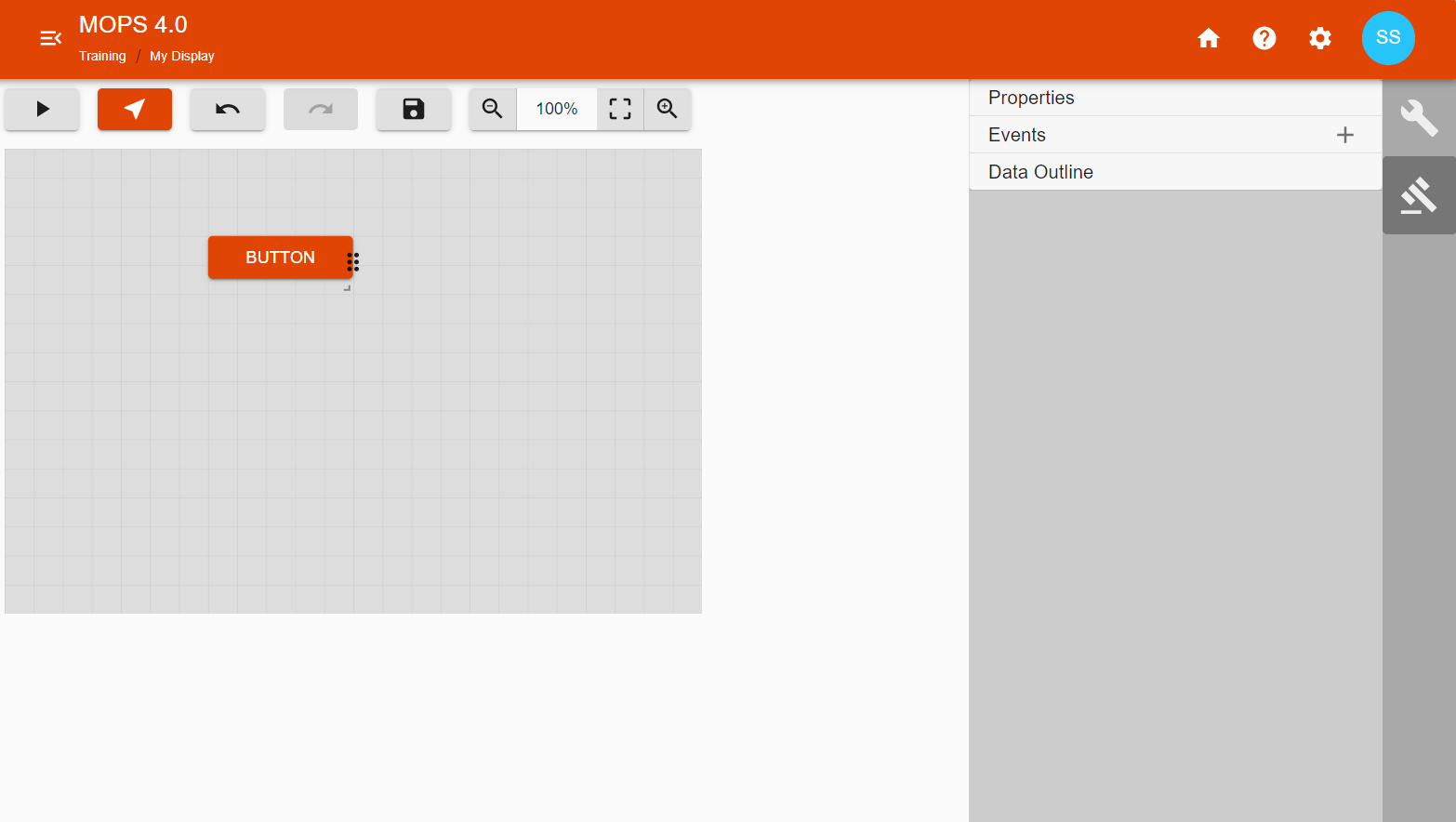Image resolution: width=1456 pixels, height=822 pixels.
Task: Undo the last action
Action: [x=228, y=109]
